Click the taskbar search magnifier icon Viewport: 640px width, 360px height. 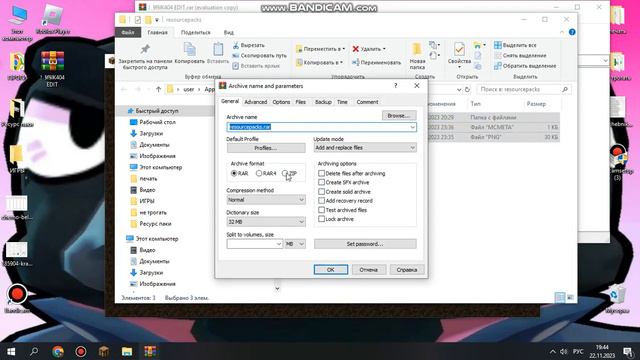pyautogui.click(x=34, y=351)
